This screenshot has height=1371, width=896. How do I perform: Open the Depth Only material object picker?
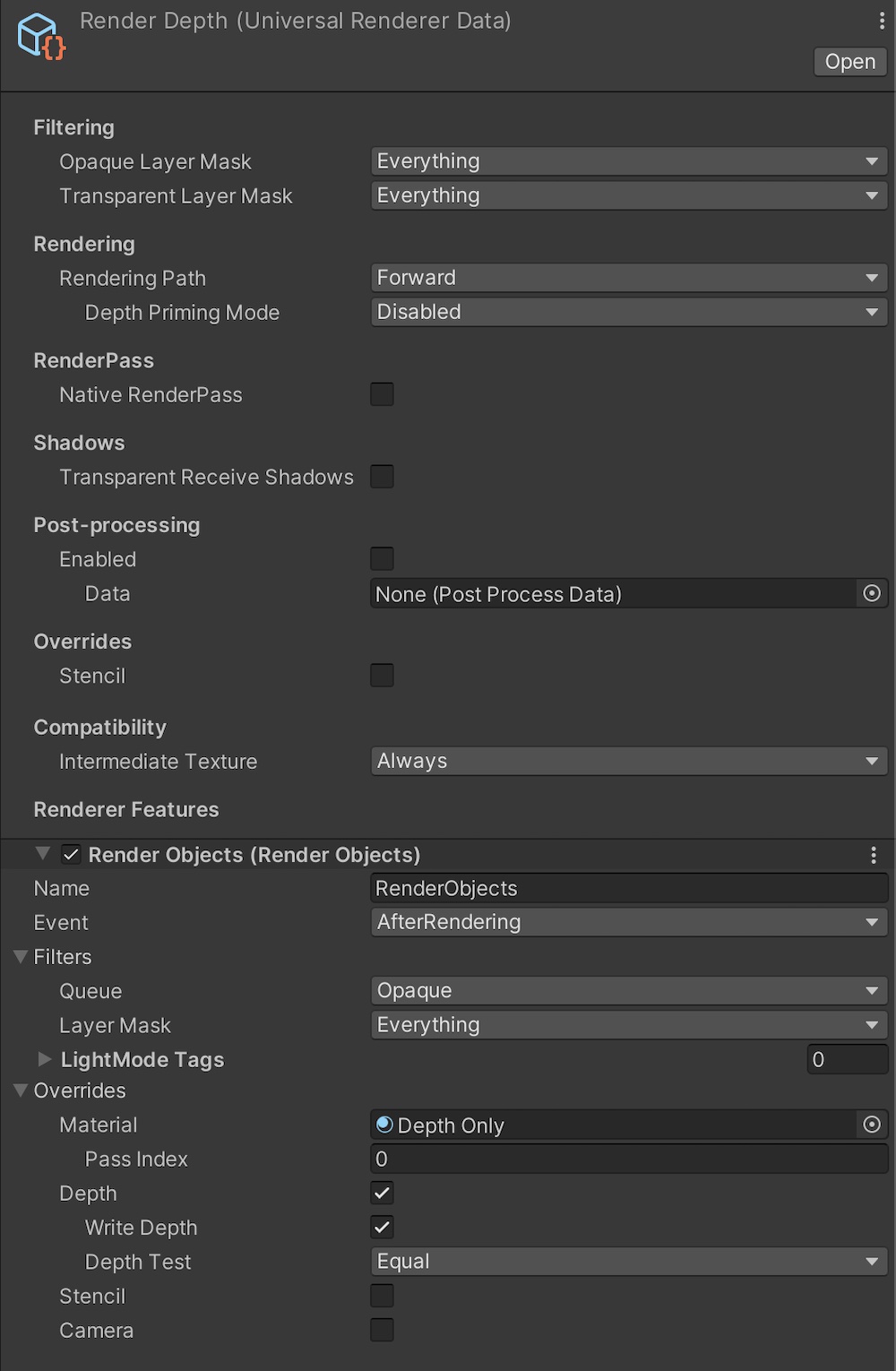click(x=871, y=1125)
